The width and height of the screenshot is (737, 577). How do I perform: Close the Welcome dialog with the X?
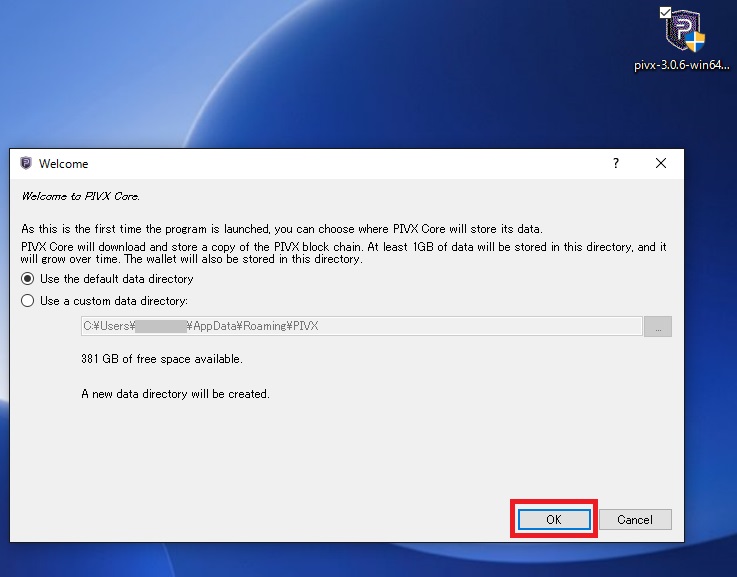pos(661,163)
